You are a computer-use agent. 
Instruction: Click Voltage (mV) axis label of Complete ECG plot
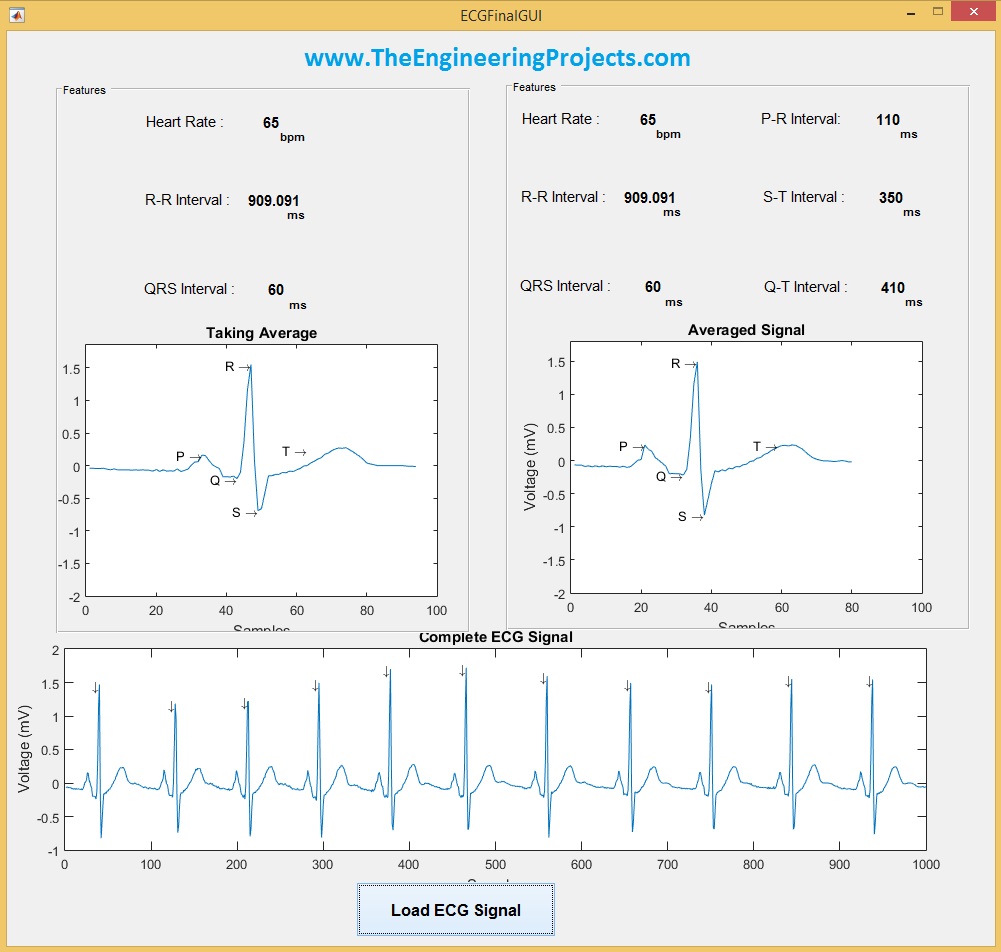click(x=24, y=749)
